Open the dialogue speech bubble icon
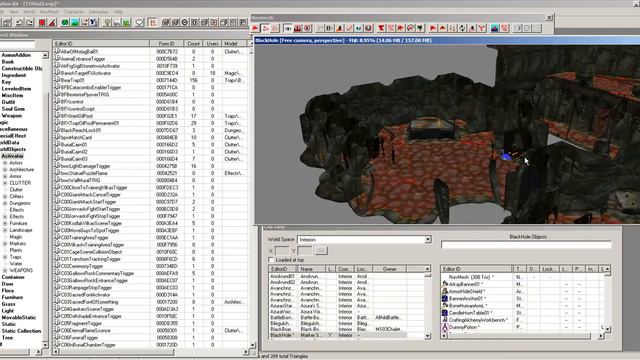Image resolution: width=640 pixels, height=360 pixels. pos(140,22)
